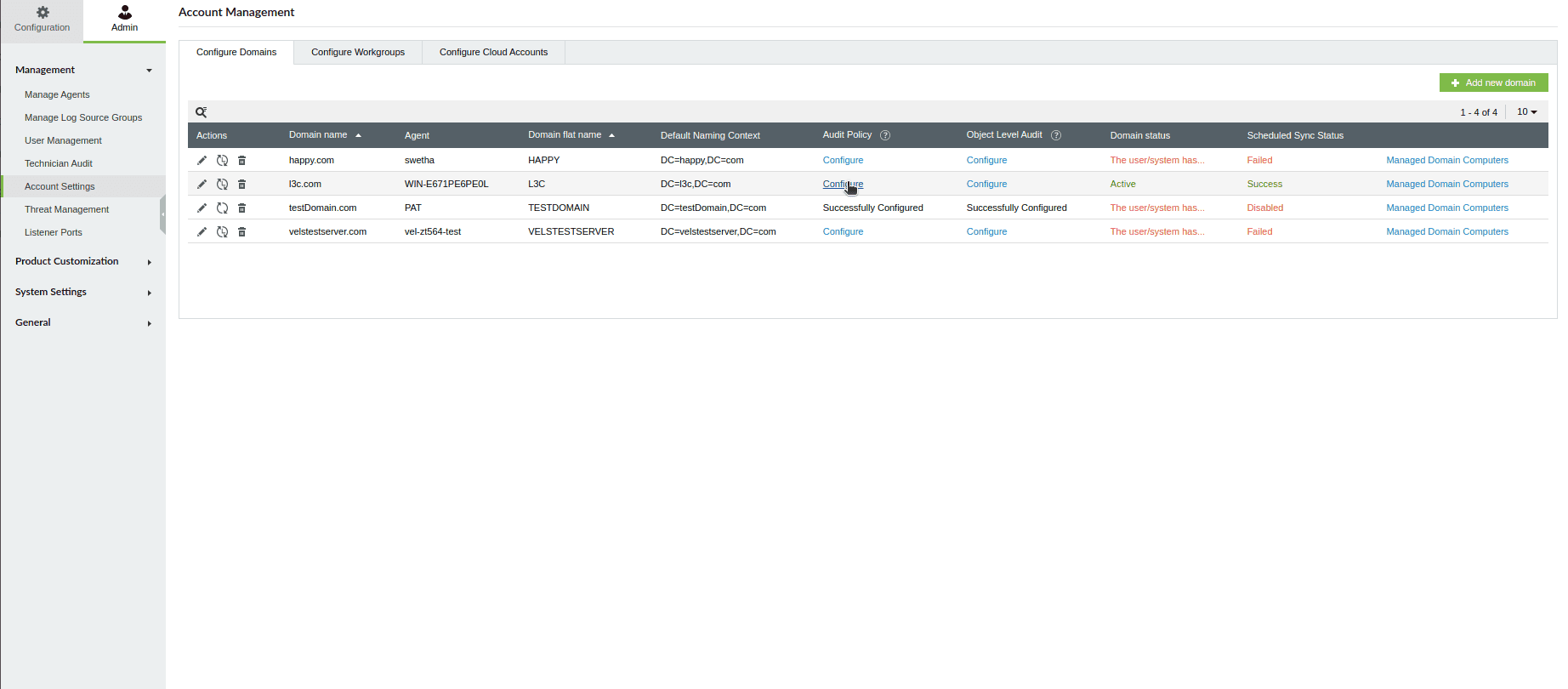Open the Audit Policy help icon
Viewport: 1568px width, 689px height.
tap(885, 135)
